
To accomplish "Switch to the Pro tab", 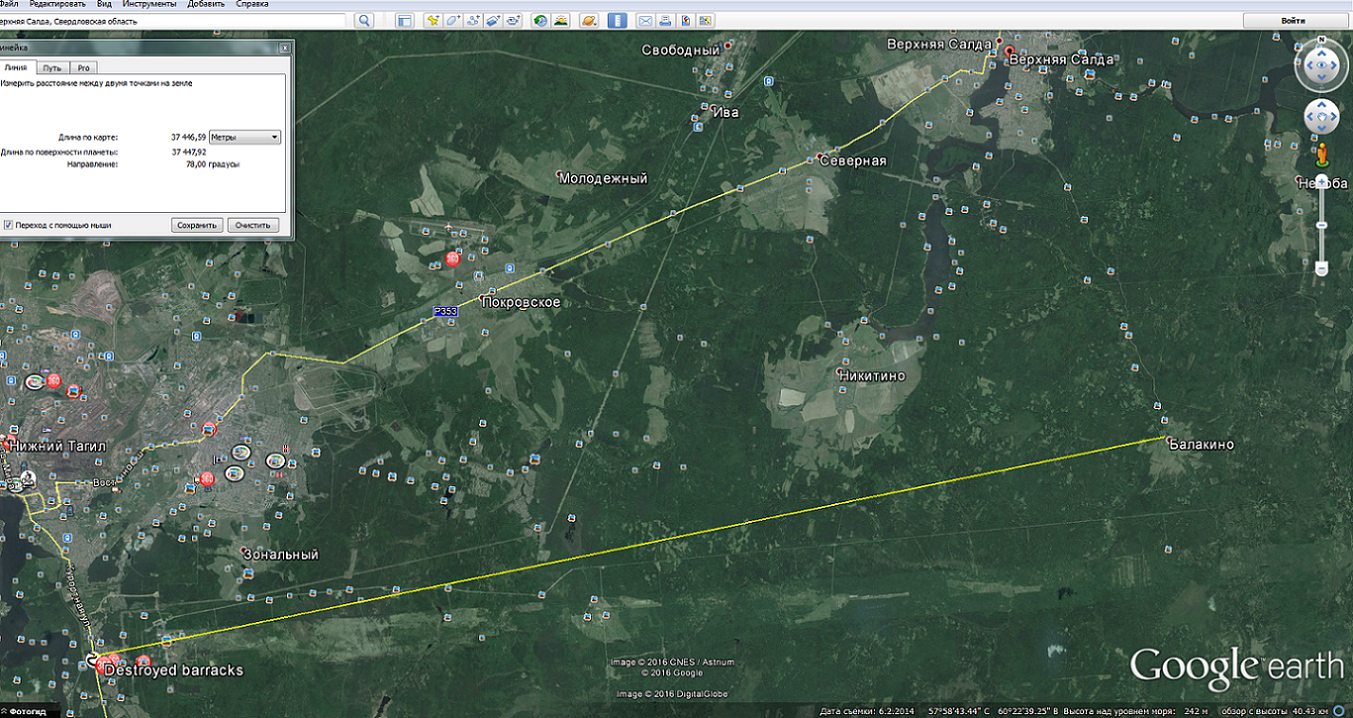I will pos(84,67).
